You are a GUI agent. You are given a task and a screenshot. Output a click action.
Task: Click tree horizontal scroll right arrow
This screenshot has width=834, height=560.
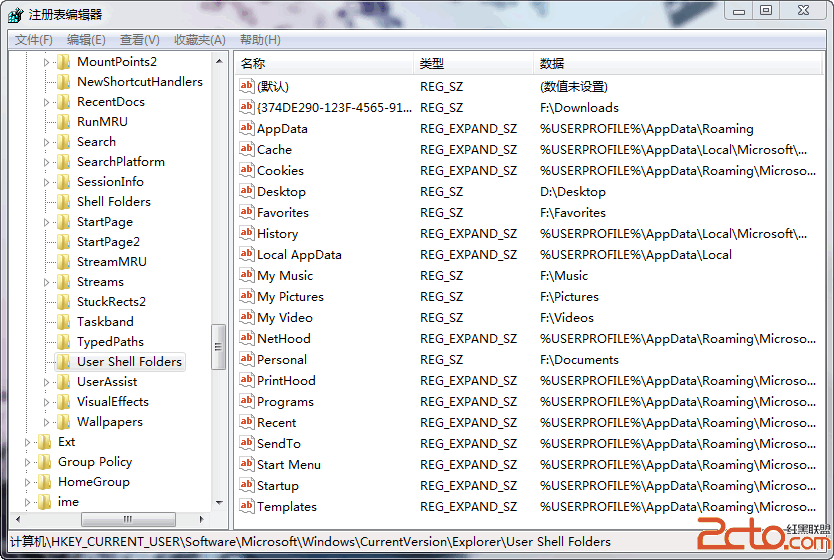pyautogui.click(x=202, y=519)
